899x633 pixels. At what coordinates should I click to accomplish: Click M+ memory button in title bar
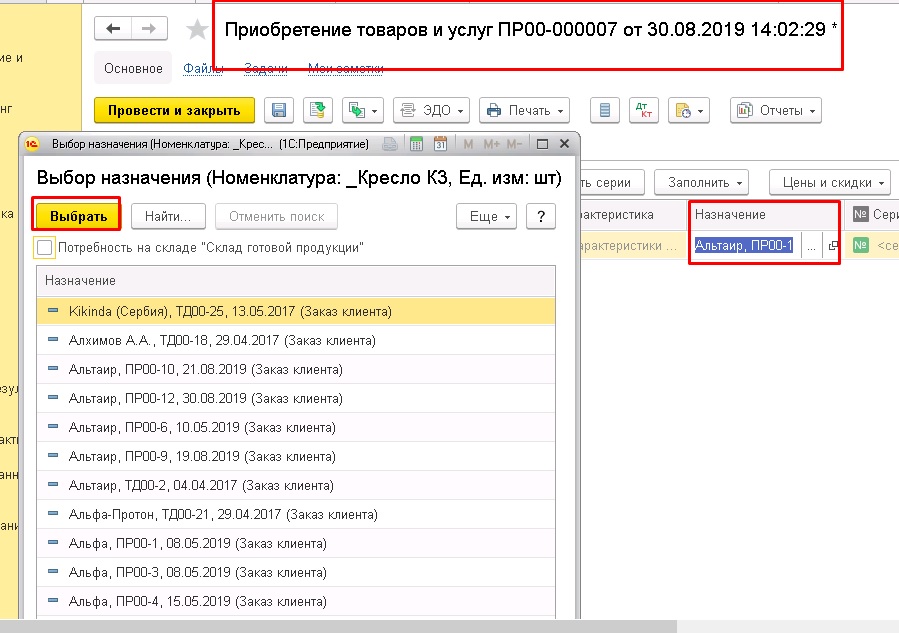coord(491,144)
